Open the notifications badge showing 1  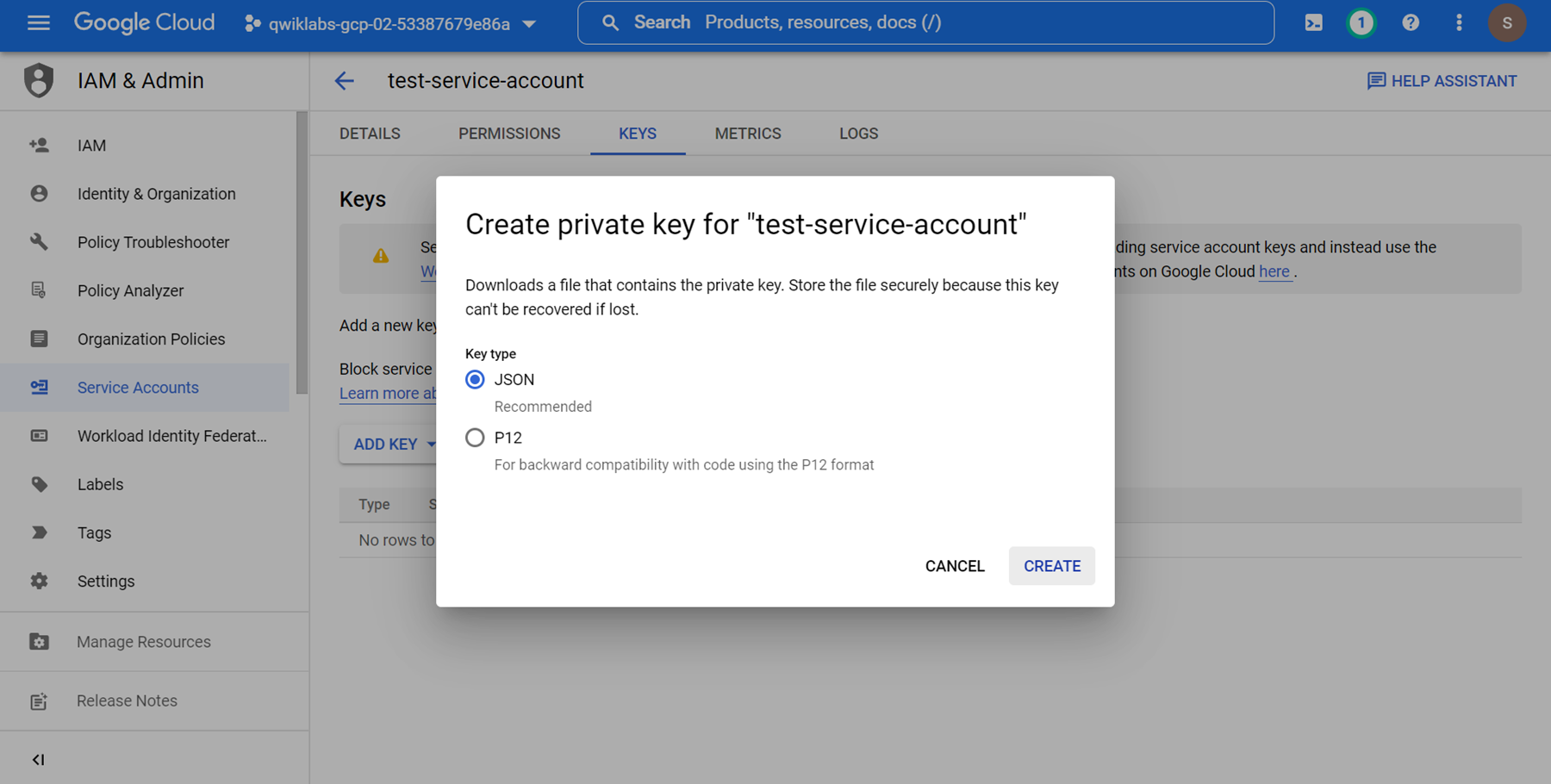[x=1361, y=23]
